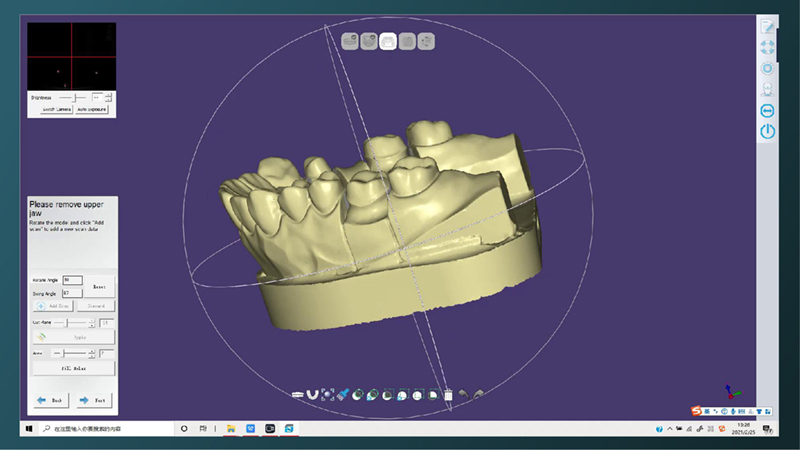Click the stepper arrows beside Area slider
This screenshot has height=450, width=800.
coord(93,353)
